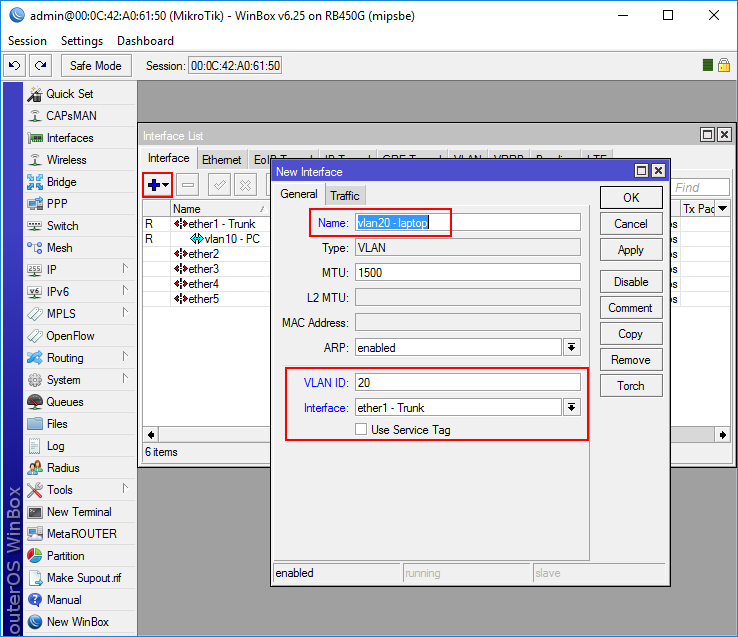This screenshot has width=738, height=637.
Task: Click the Torch button
Action: pyautogui.click(x=631, y=386)
